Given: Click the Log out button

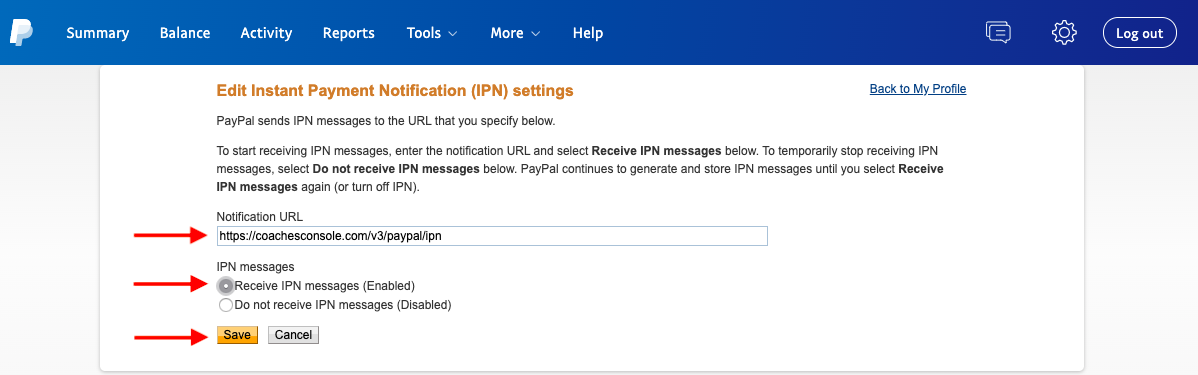Looking at the screenshot, I should [x=1139, y=33].
